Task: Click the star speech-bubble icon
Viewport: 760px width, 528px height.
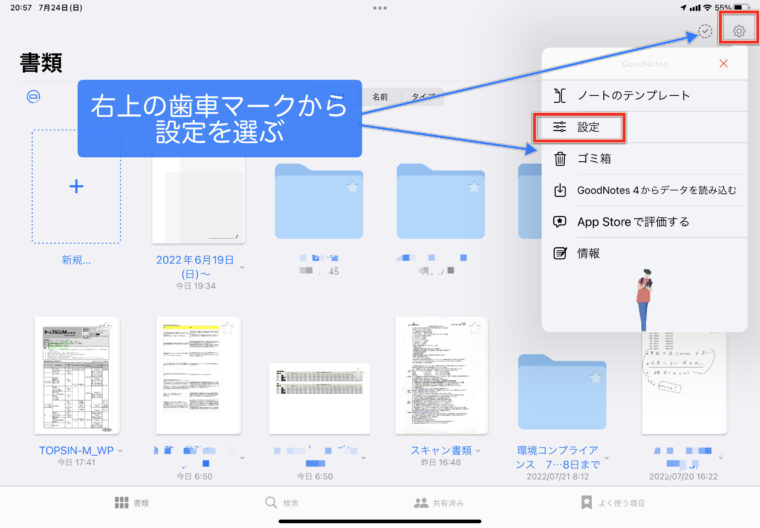Action: [560, 222]
